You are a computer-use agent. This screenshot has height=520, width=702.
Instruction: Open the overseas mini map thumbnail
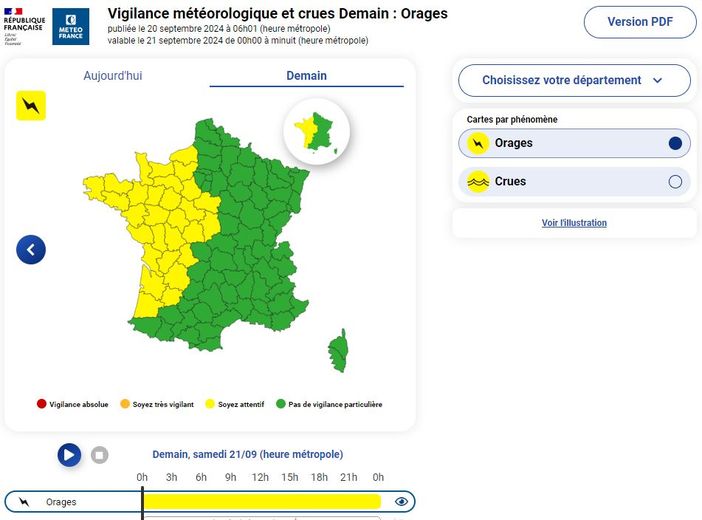pyautogui.click(x=317, y=132)
